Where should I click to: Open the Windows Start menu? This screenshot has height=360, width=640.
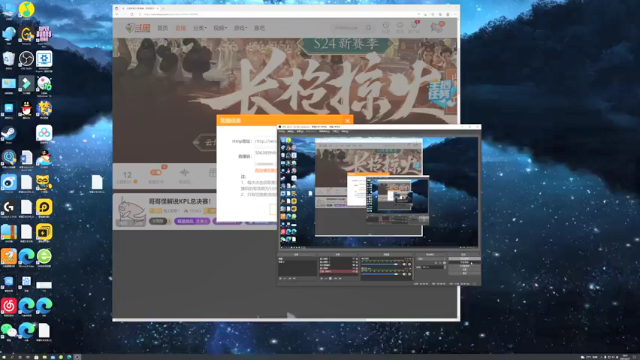[x=4, y=357]
